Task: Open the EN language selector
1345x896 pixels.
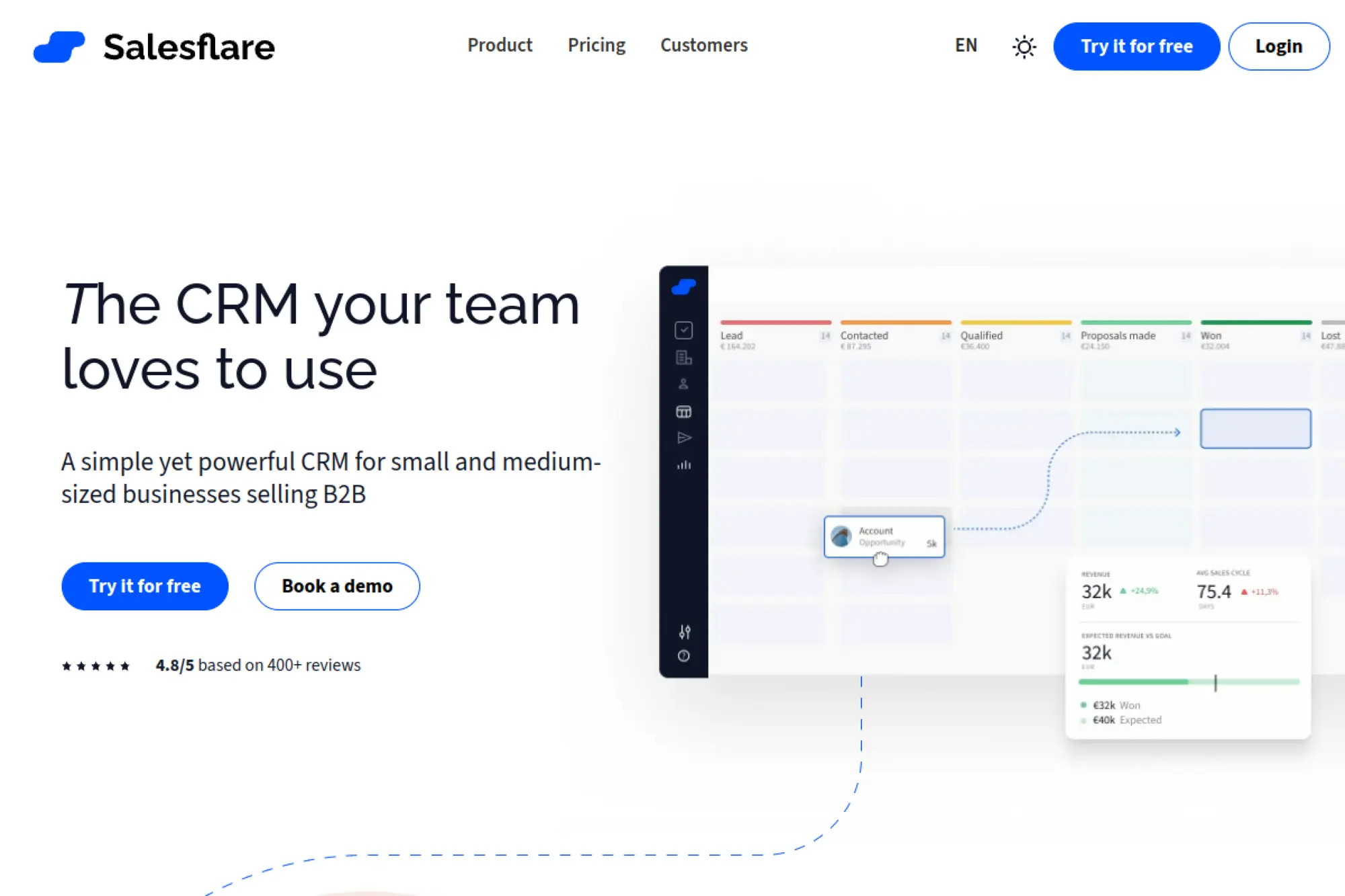Action: pos(966,45)
